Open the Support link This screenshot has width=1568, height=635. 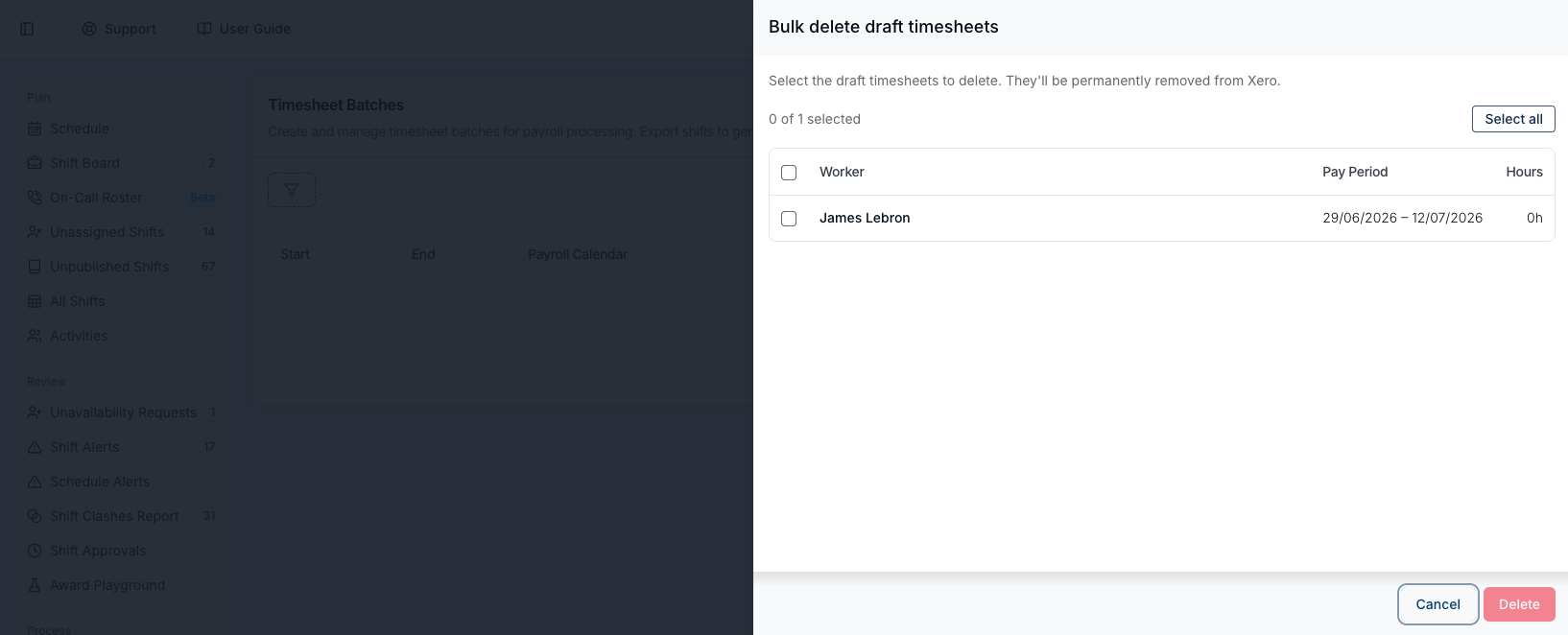[x=119, y=29]
